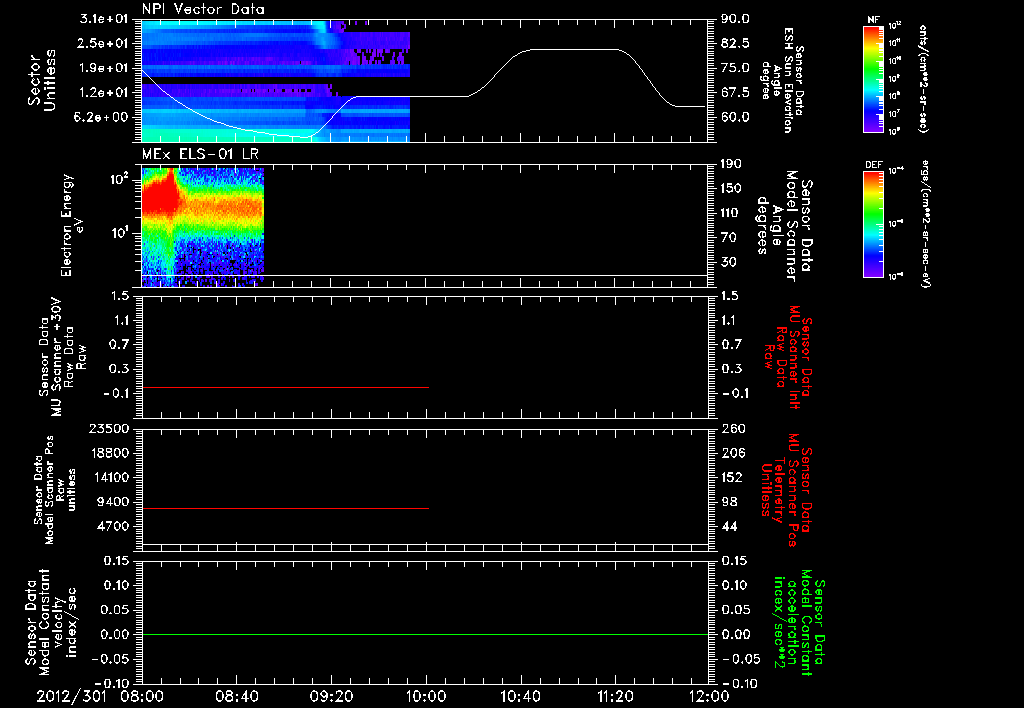Click the '67.5' sun elevation tick
Screen dimensions: 1024x708
pos(735,93)
